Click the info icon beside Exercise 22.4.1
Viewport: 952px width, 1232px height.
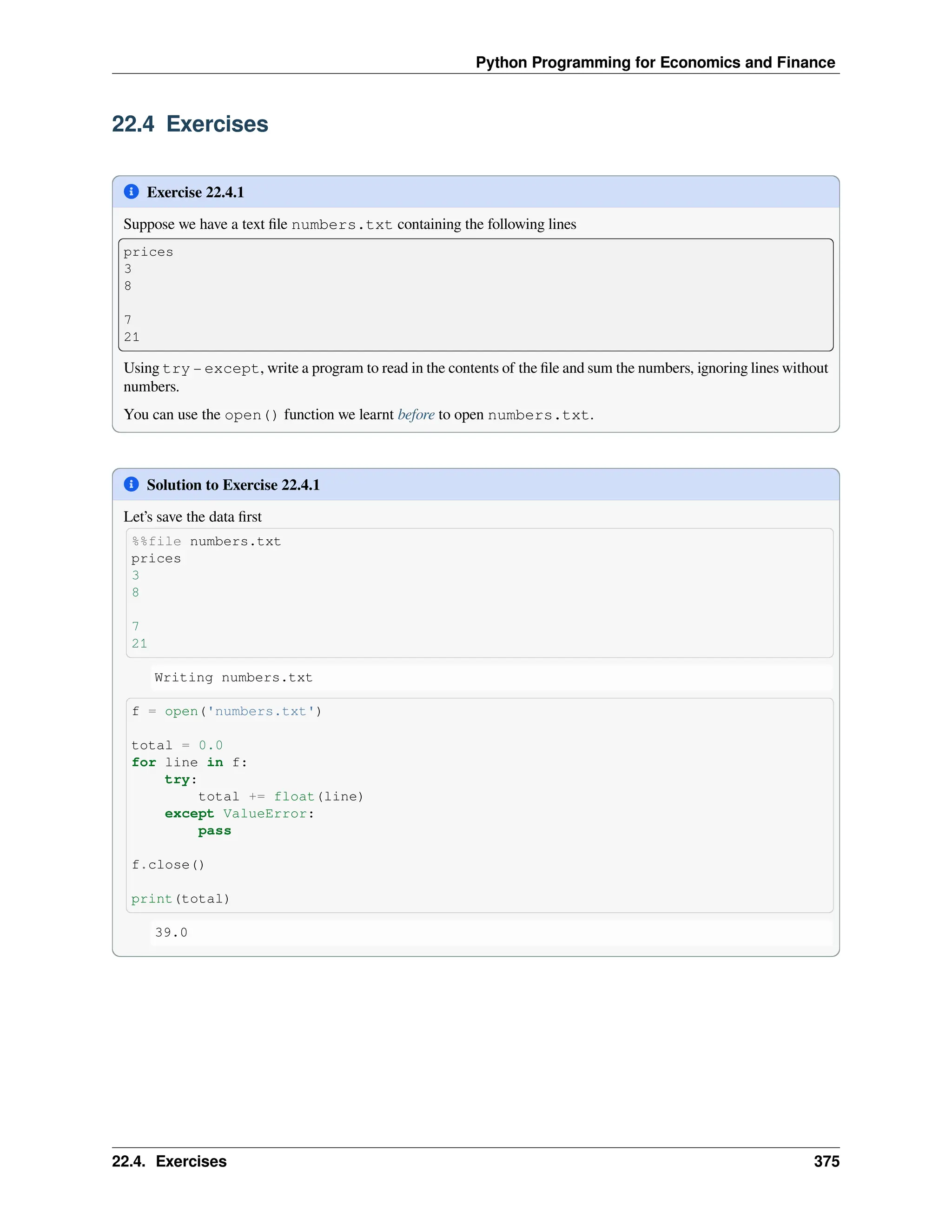click(x=131, y=192)
